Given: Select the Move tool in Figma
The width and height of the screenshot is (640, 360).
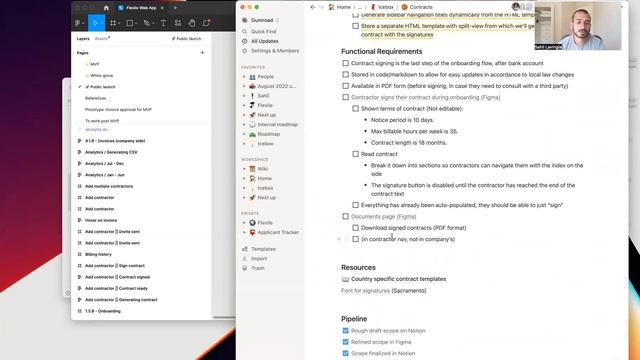Looking at the screenshot, I should (96, 23).
